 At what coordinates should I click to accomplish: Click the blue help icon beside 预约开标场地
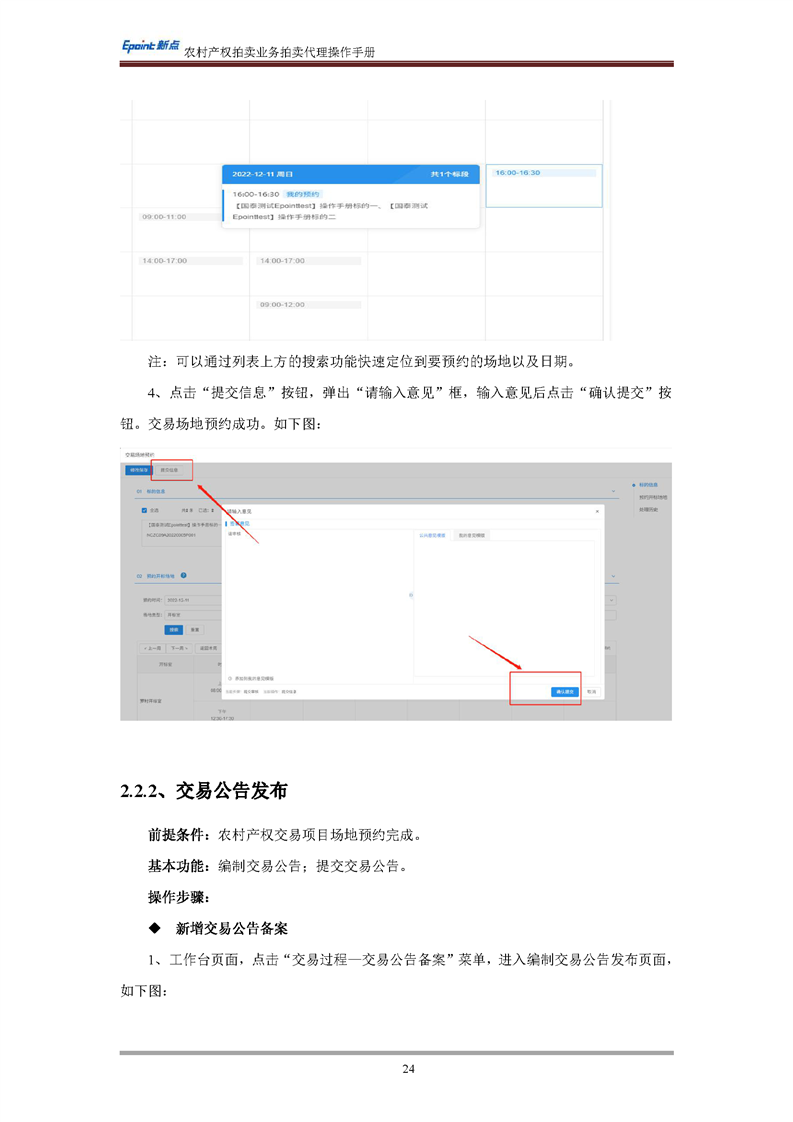coord(184,576)
